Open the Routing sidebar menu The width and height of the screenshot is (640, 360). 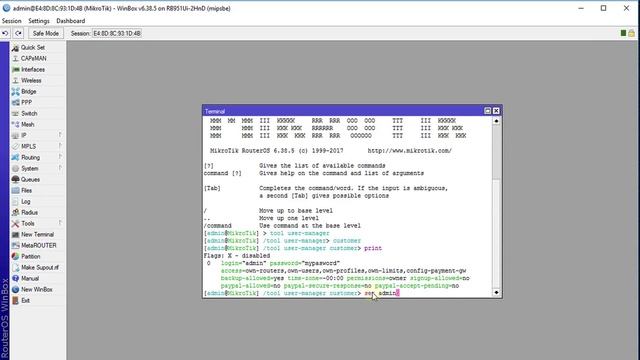point(38,158)
